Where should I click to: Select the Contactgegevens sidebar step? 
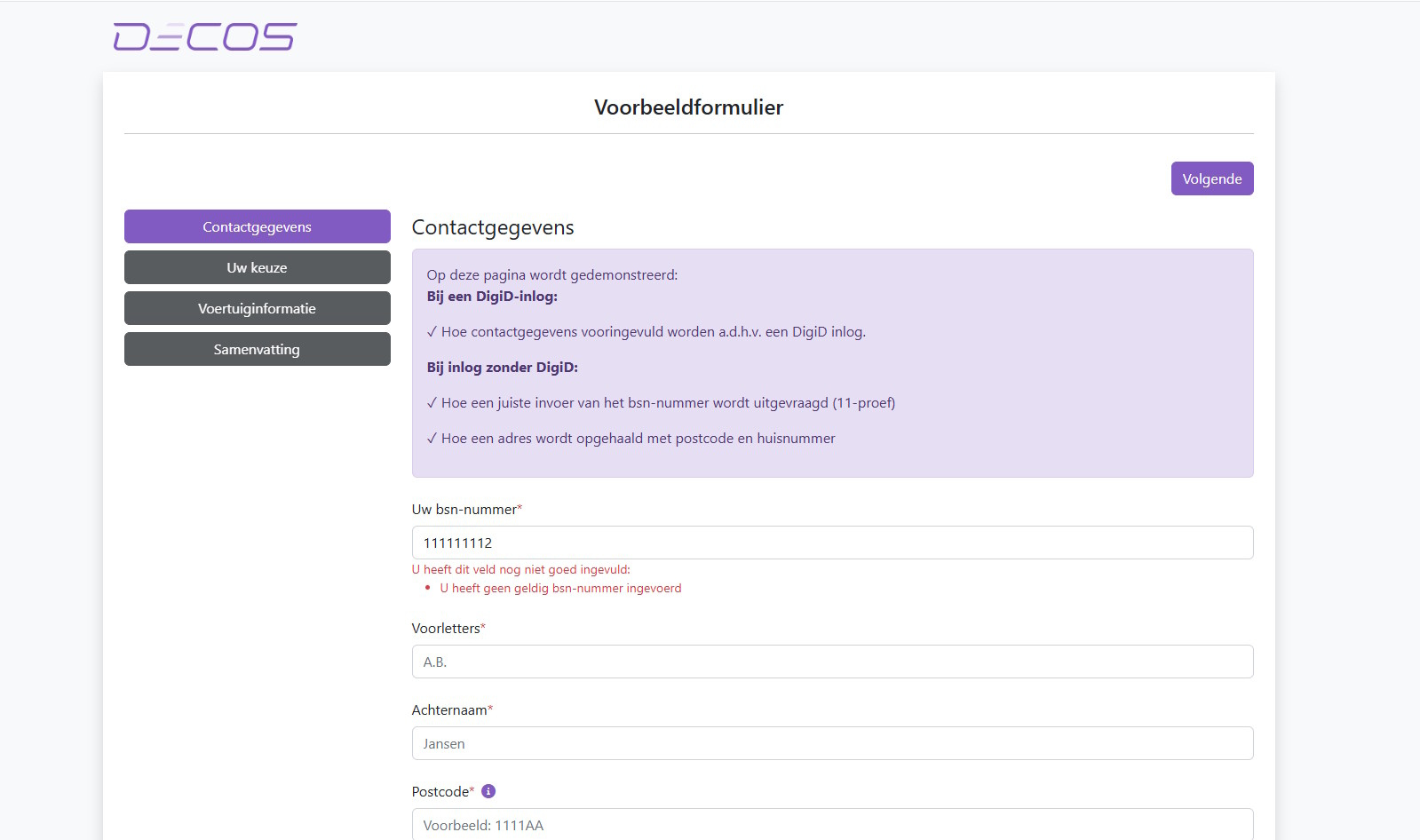257,226
